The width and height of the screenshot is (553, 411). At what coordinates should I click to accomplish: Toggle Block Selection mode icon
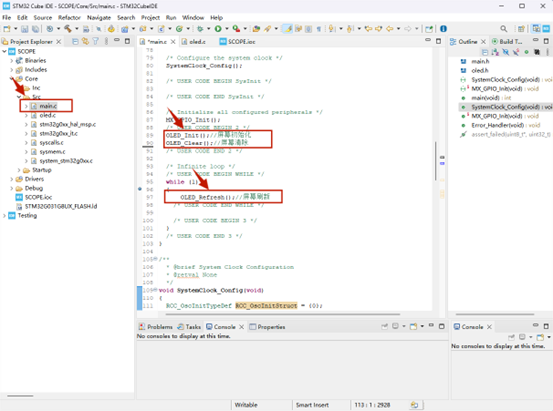pyautogui.click(x=308, y=29)
